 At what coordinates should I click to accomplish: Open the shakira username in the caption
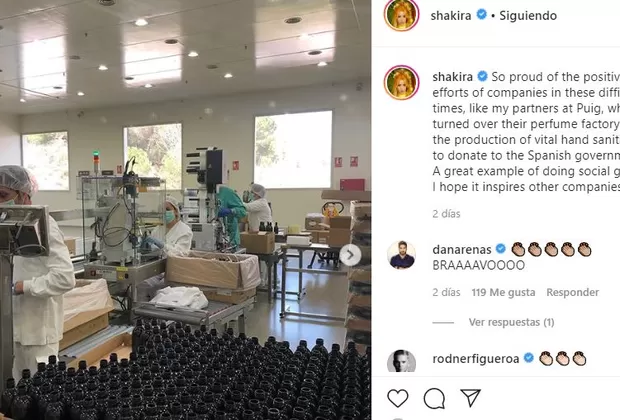(x=452, y=77)
